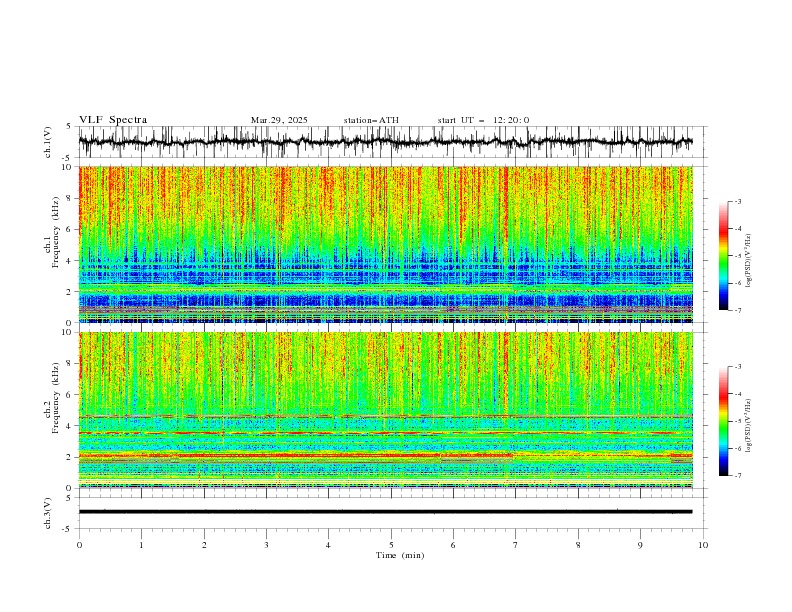This screenshot has height=612, width=792.
Task: Click the "station=ATH" label
Action: click(x=371, y=120)
